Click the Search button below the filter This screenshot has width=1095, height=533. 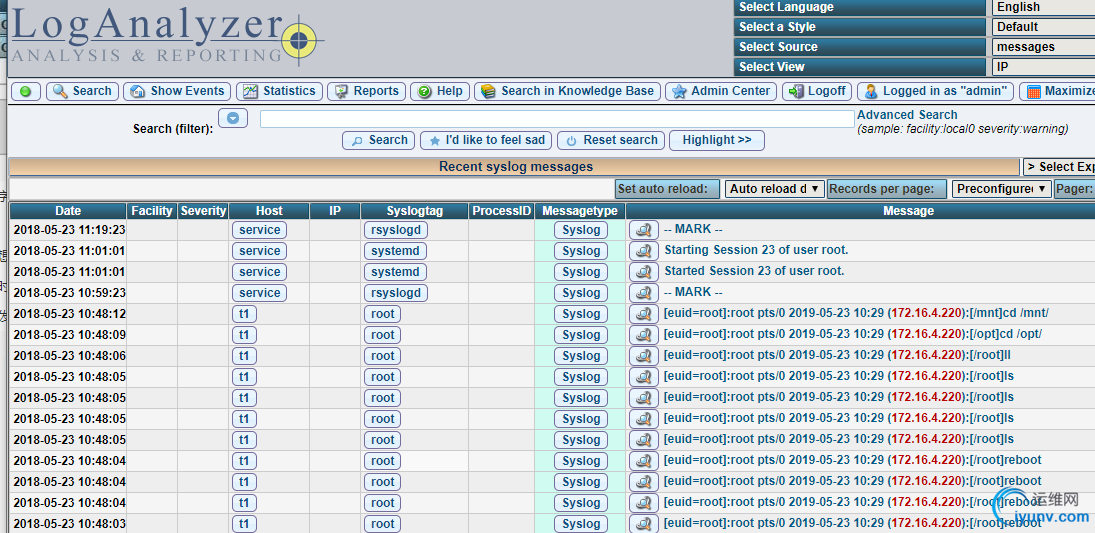[x=379, y=140]
